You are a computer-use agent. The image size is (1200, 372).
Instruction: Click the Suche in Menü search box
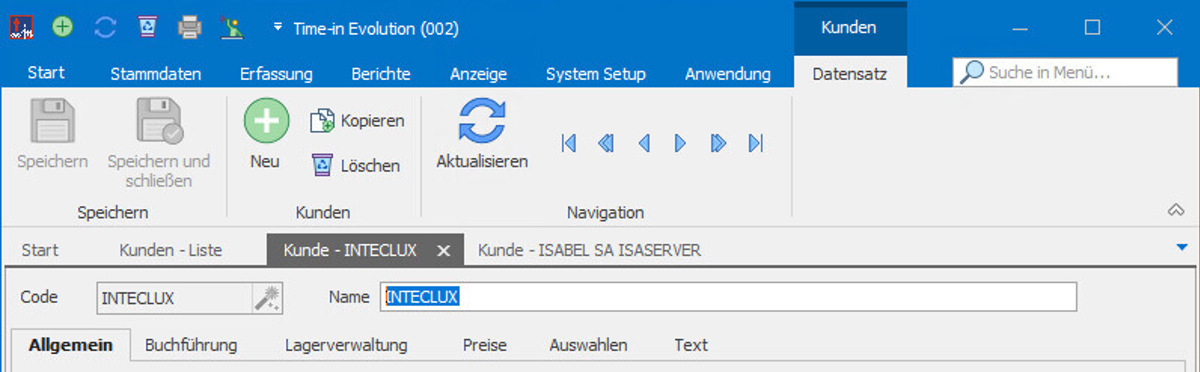(1065, 72)
